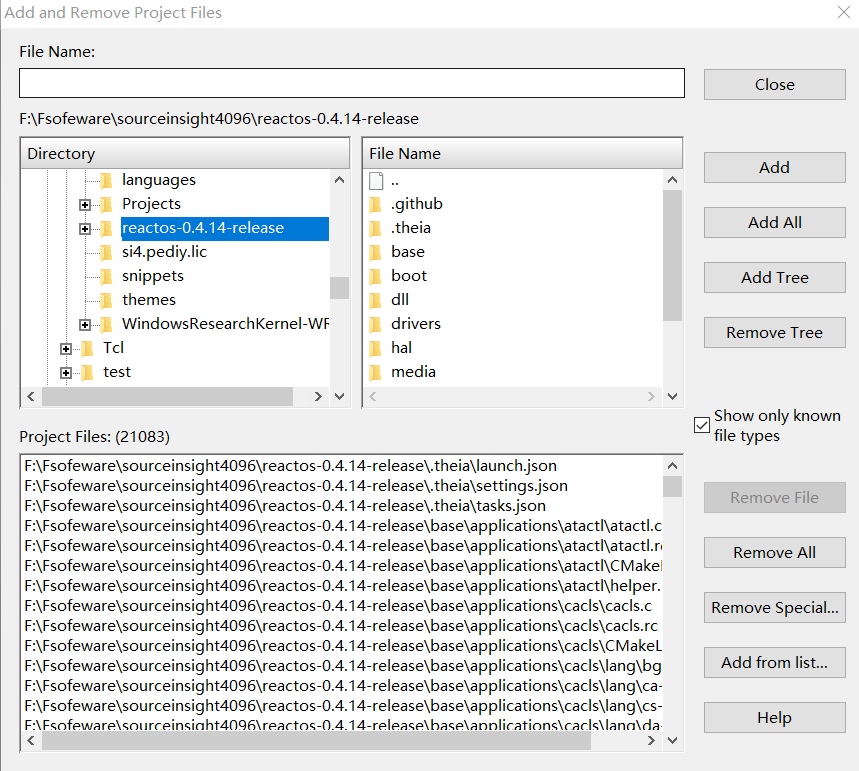The height and width of the screenshot is (771, 859).
Task: Expand the reactos-0.4.14-release tree node
Action: (x=85, y=229)
